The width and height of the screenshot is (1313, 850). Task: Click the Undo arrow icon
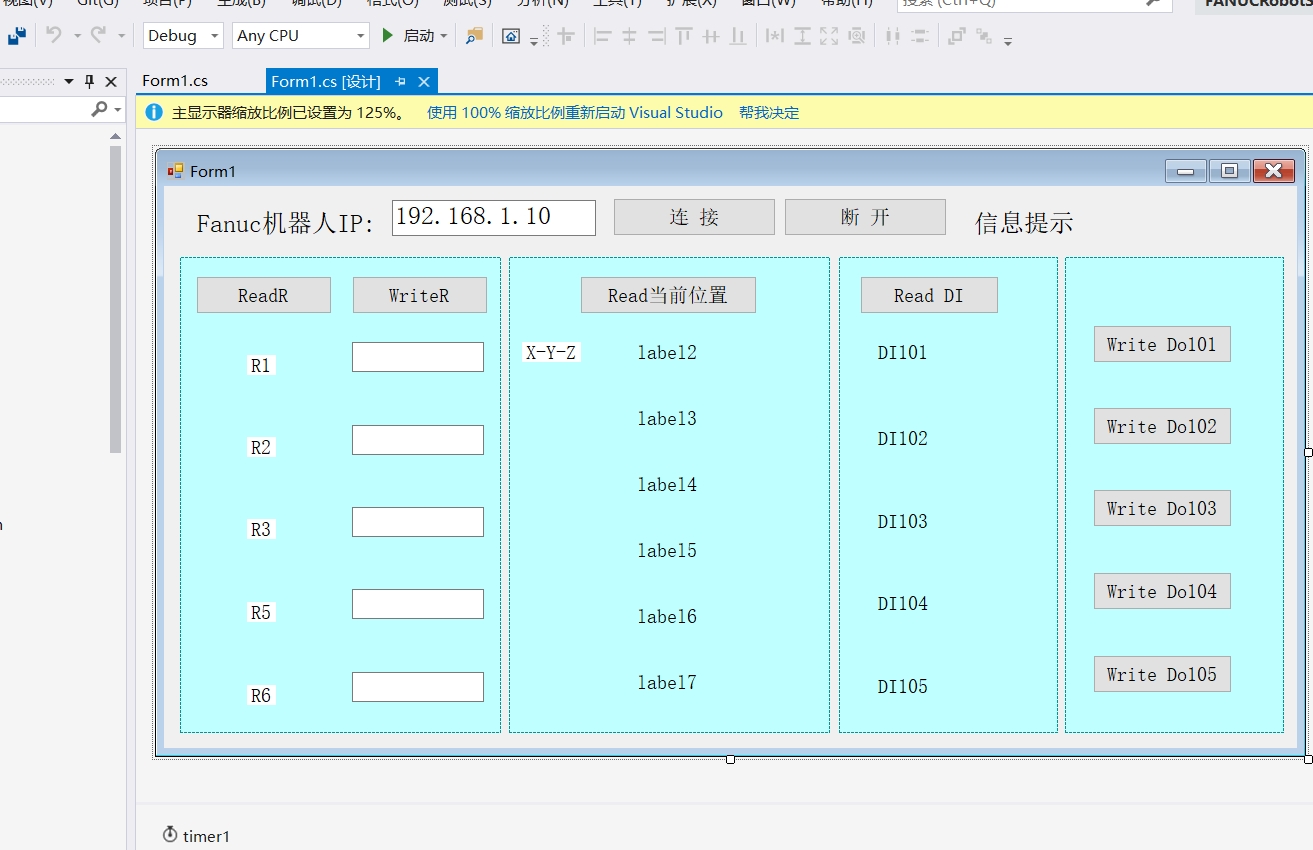(54, 35)
